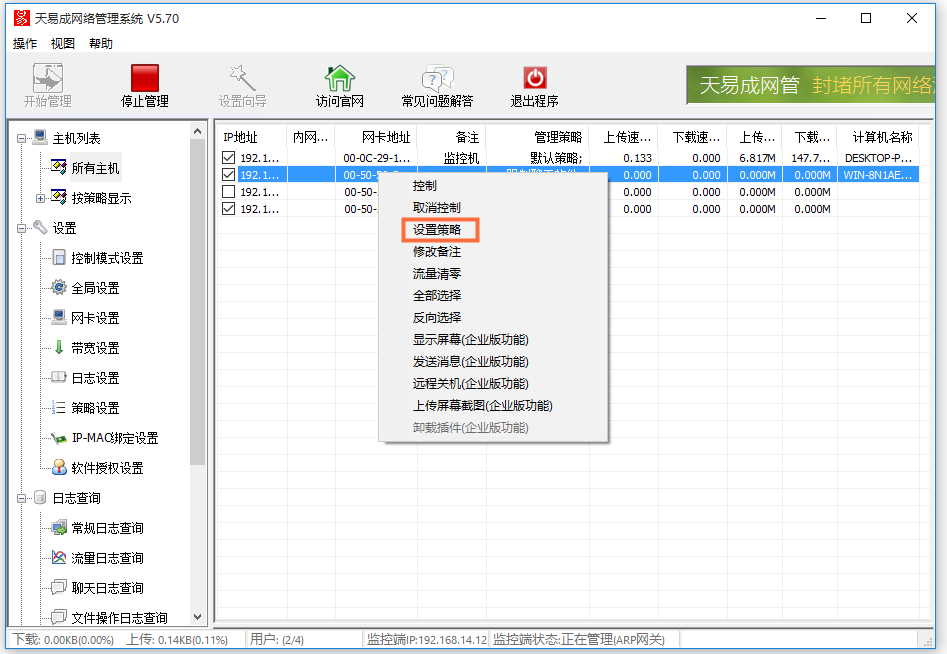Choose 控制 in the context menu
This screenshot has width=947, height=654.
pos(493,185)
